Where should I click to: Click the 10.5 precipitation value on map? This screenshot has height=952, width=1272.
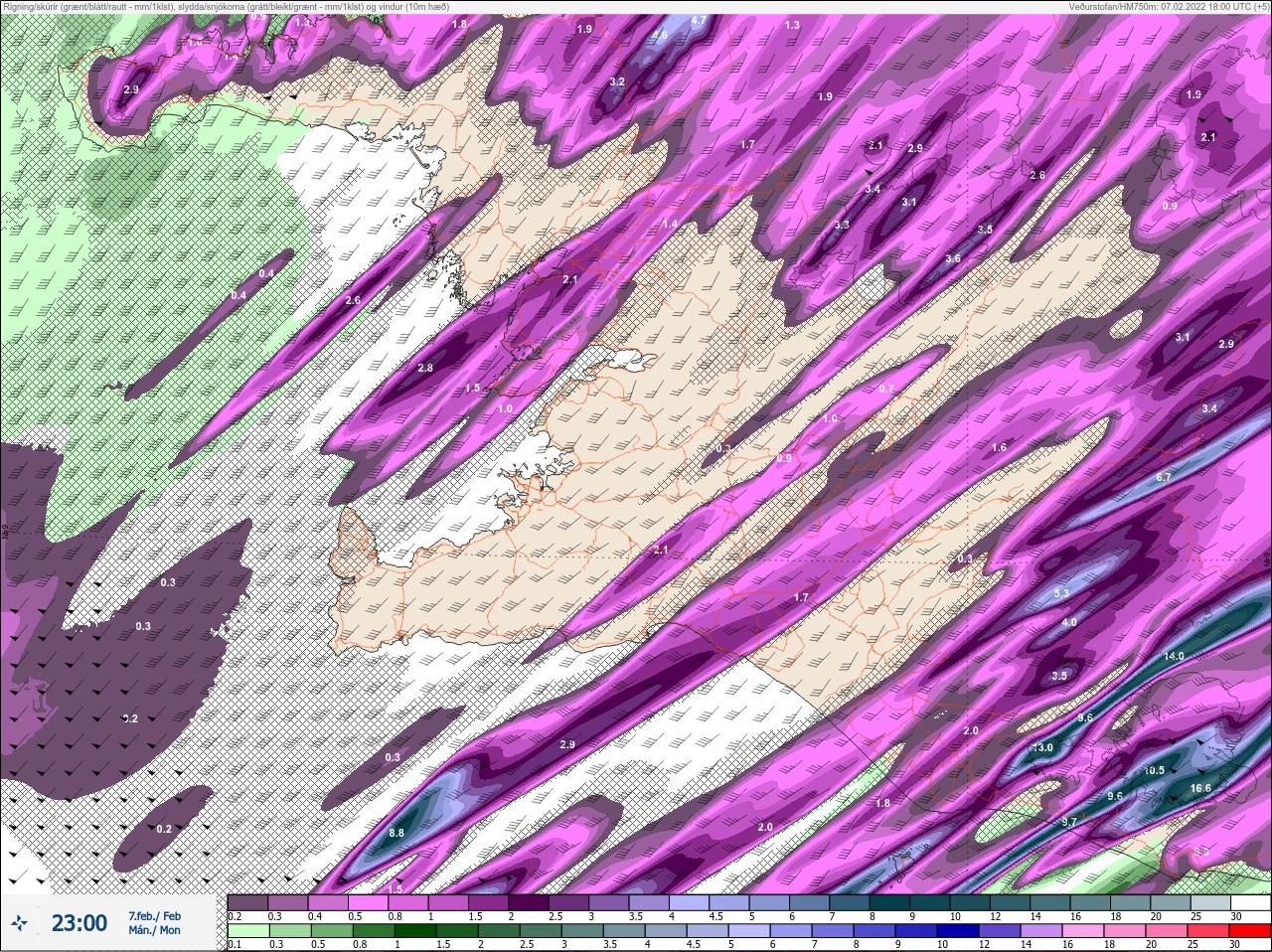(x=1153, y=770)
